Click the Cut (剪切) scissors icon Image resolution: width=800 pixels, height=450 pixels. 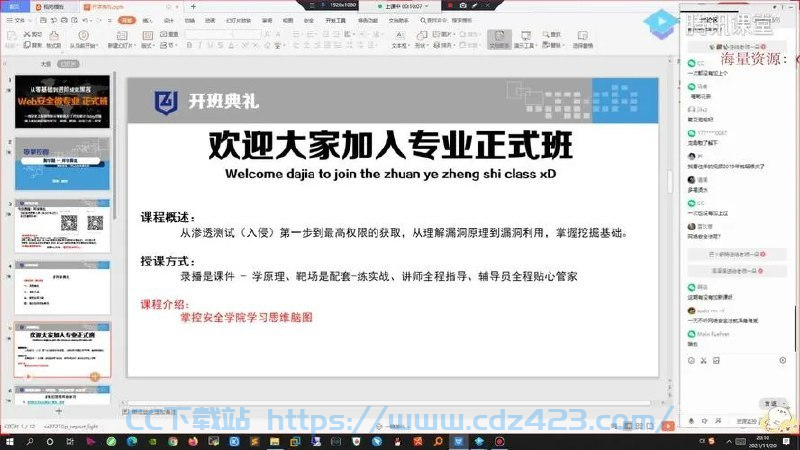tap(27, 34)
